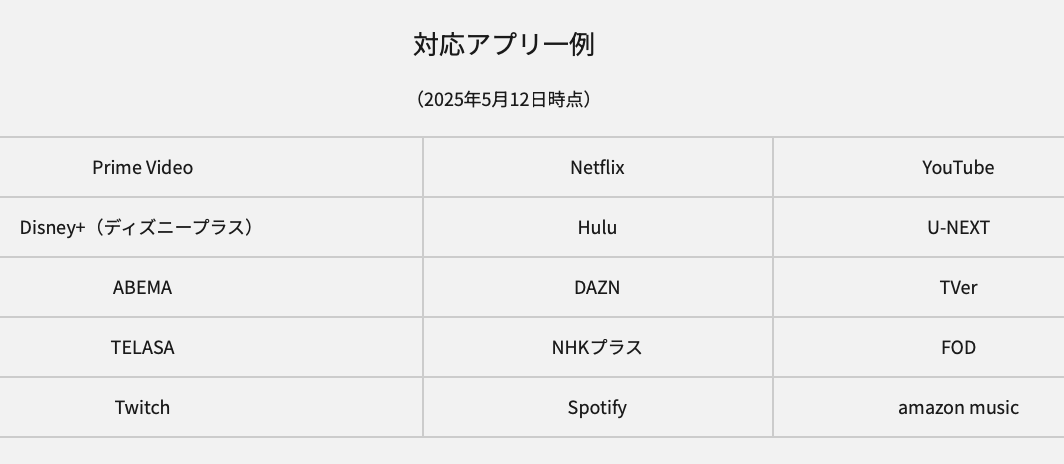Viewport: 1064px width, 464px height.
Task: Click the ABEMA app name
Action: click(x=142, y=288)
